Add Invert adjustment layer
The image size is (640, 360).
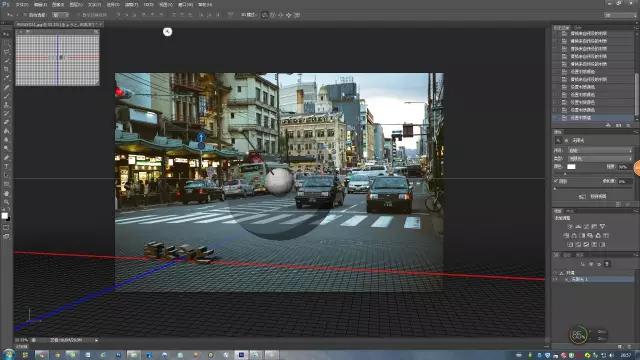coord(570,244)
